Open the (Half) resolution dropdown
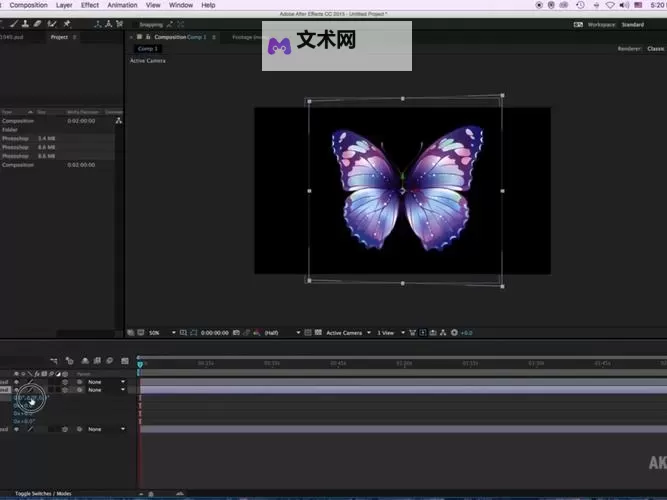The width and height of the screenshot is (667, 500). (x=282, y=333)
